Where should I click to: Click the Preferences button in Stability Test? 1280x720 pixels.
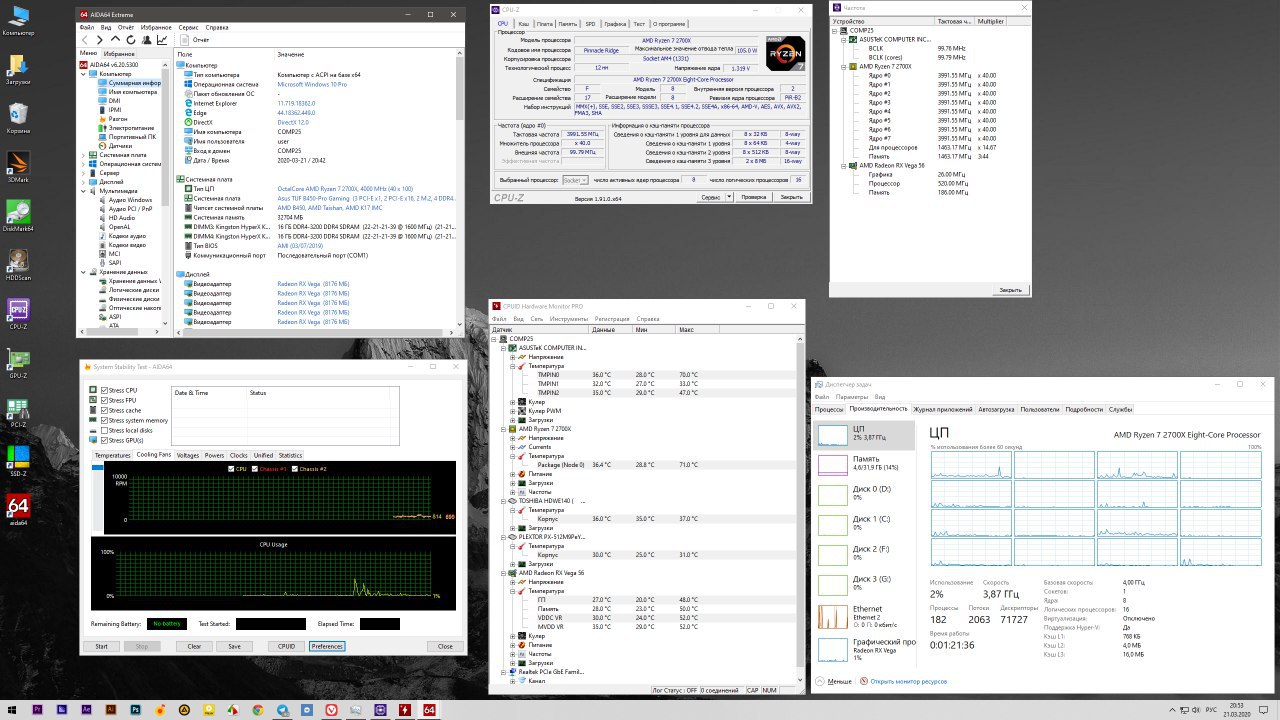click(327, 646)
